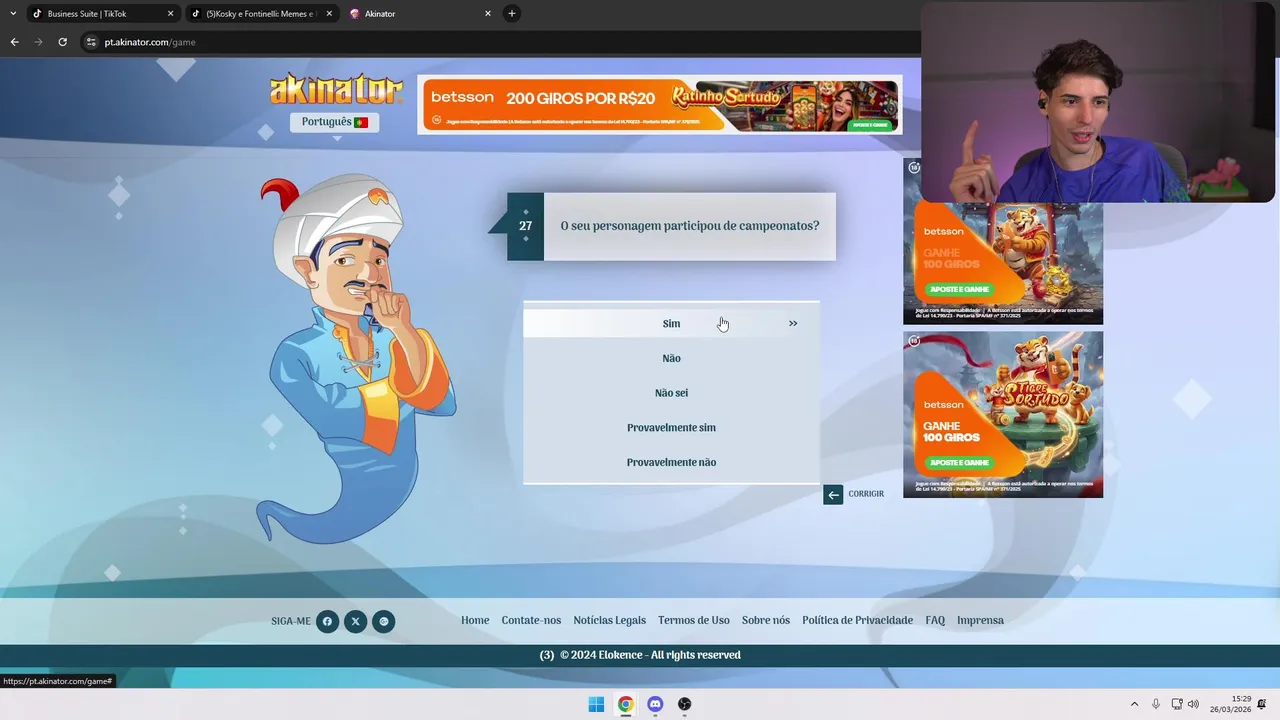This screenshot has height=720, width=1280.
Task: Open Chrome from the taskbar
Action: (625, 704)
